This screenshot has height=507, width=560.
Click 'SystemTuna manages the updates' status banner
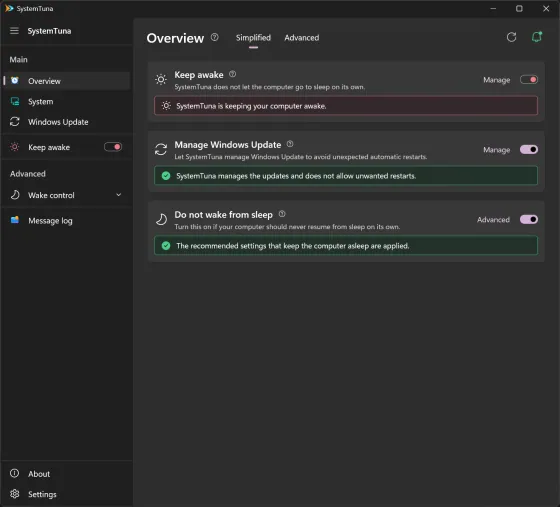tap(346, 175)
